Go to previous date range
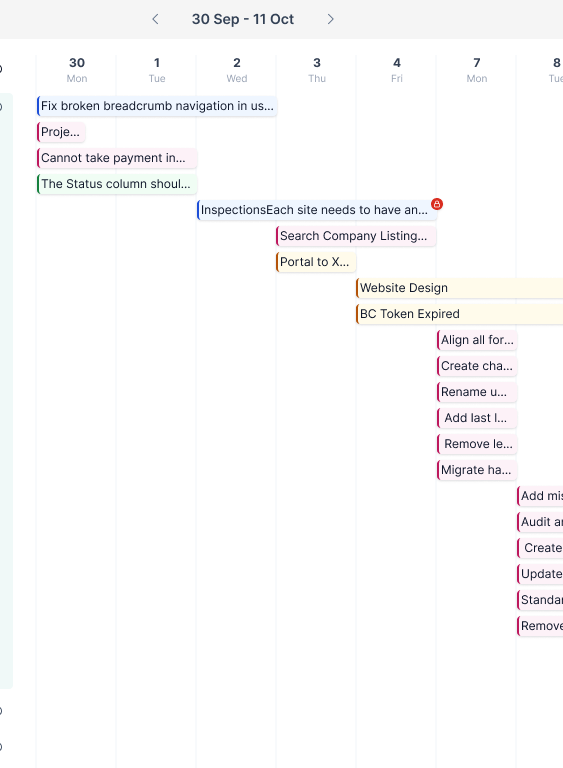The width and height of the screenshot is (563, 768). pyautogui.click(x=155, y=19)
